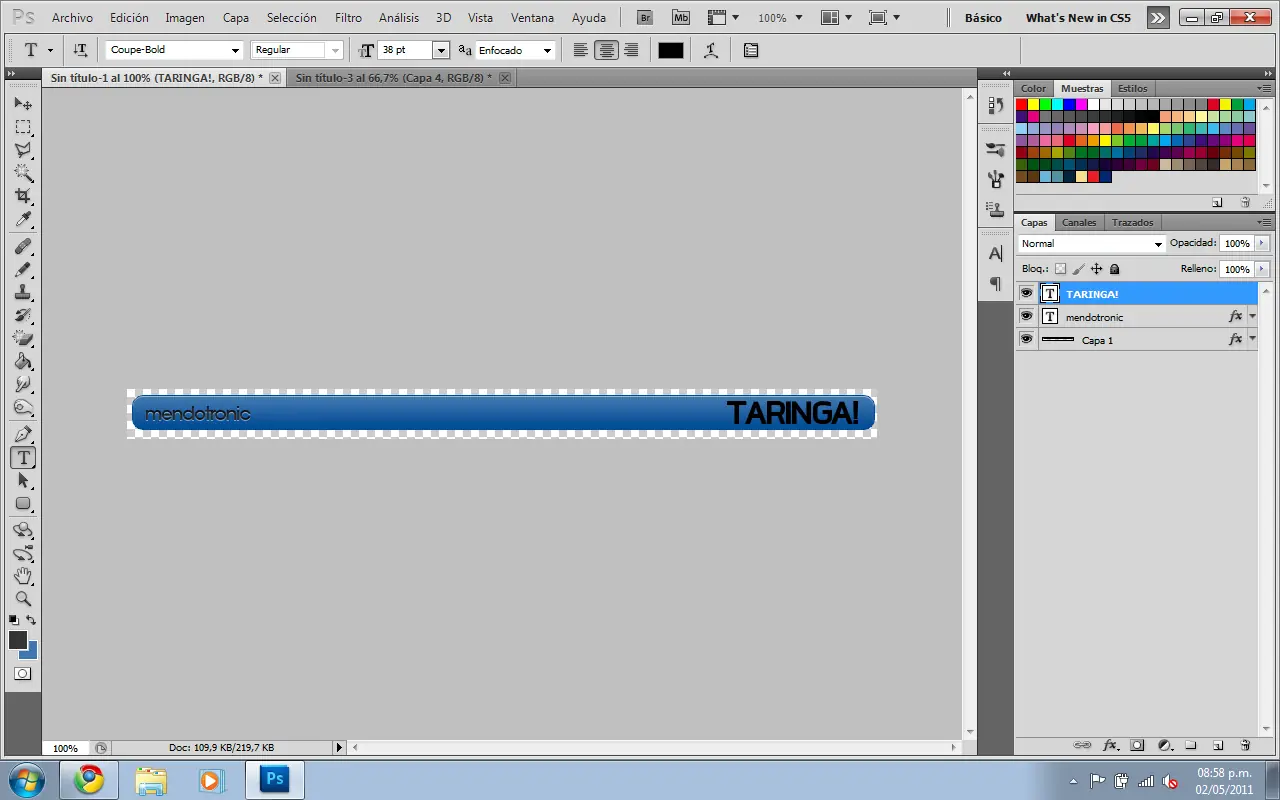Select the Básico workspace
1280x800 pixels.
pyautogui.click(x=983, y=18)
